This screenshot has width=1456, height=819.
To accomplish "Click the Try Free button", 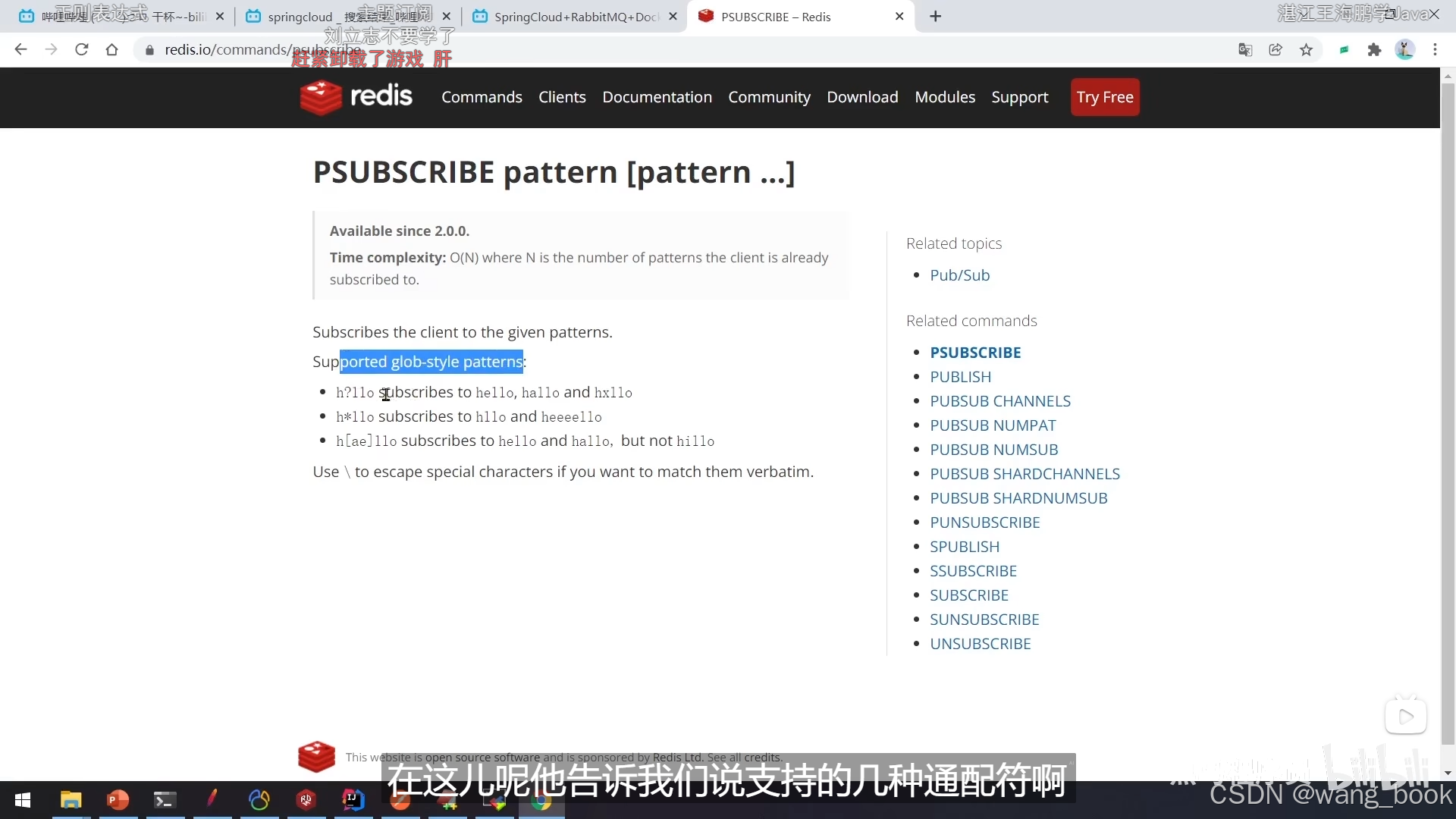I will click(x=1105, y=97).
